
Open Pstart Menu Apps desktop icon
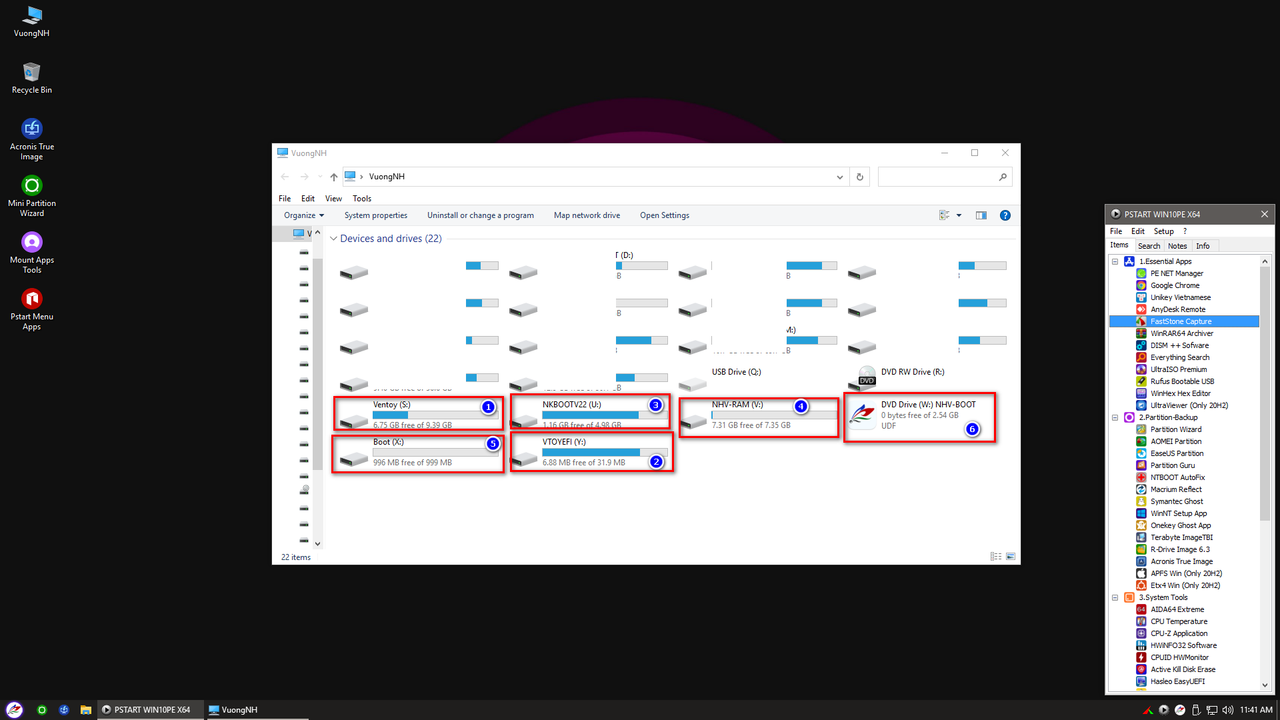32,310
